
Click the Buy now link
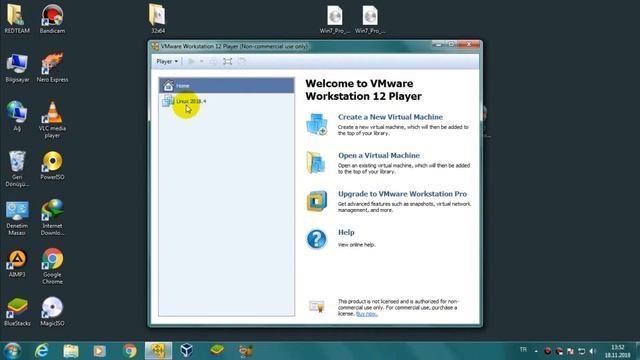tap(367, 314)
